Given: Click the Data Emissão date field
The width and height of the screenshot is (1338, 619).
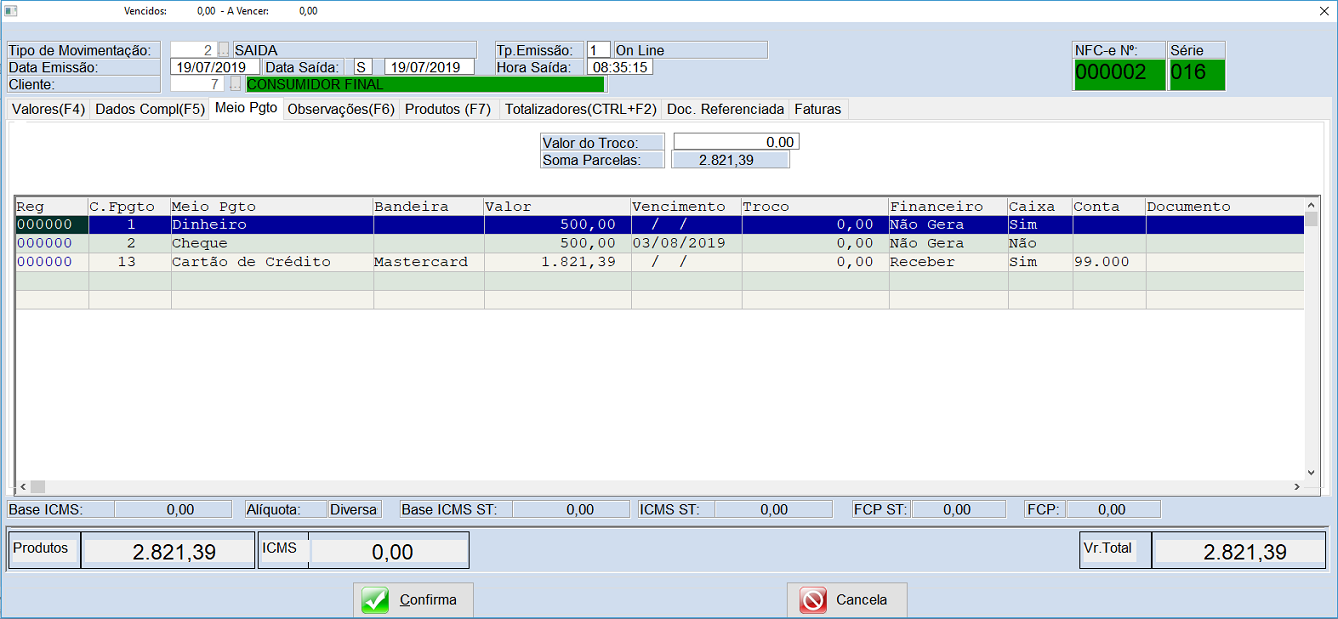Looking at the screenshot, I should click(x=214, y=67).
